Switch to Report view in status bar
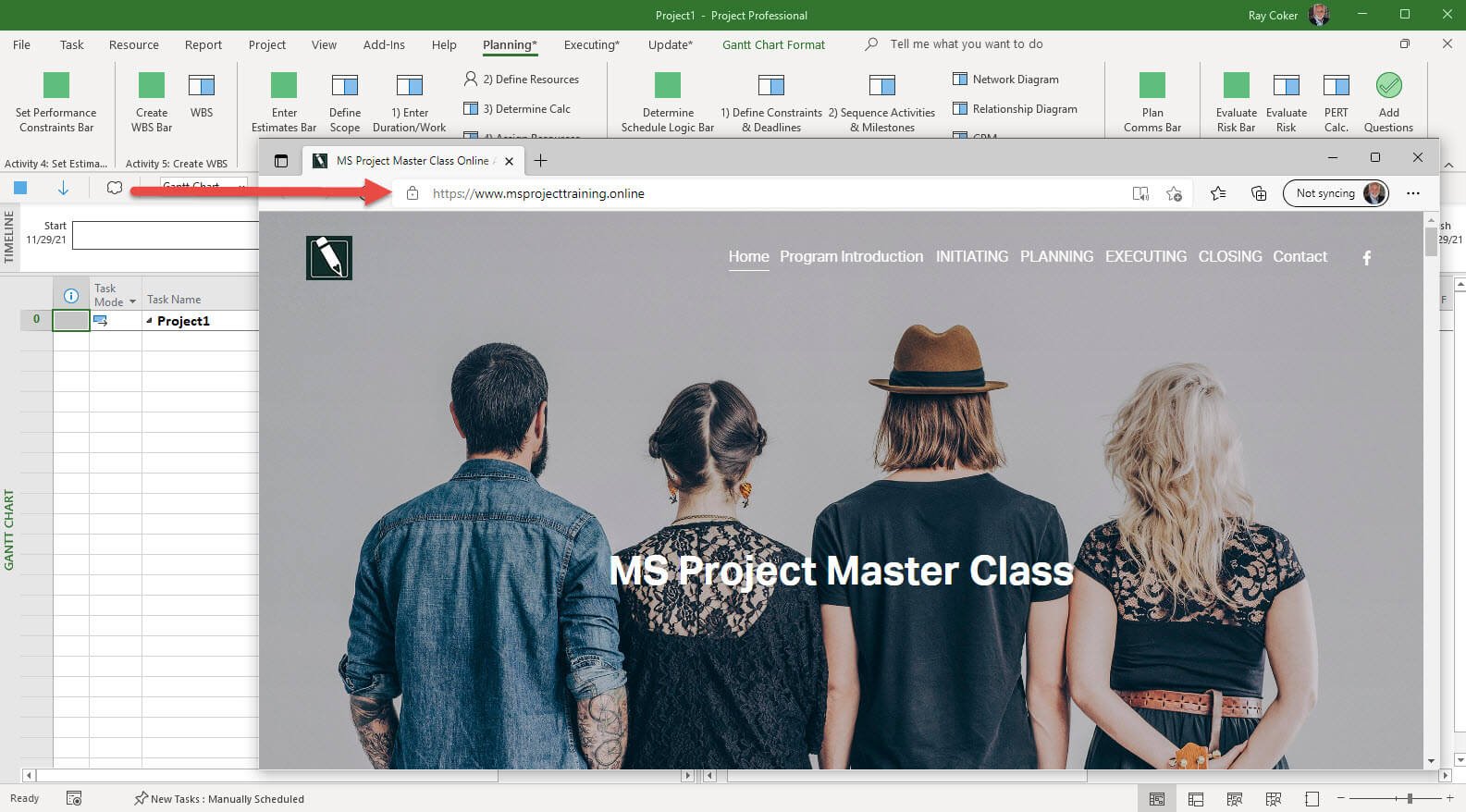Image resolution: width=1466 pixels, height=812 pixels. (x=1312, y=799)
